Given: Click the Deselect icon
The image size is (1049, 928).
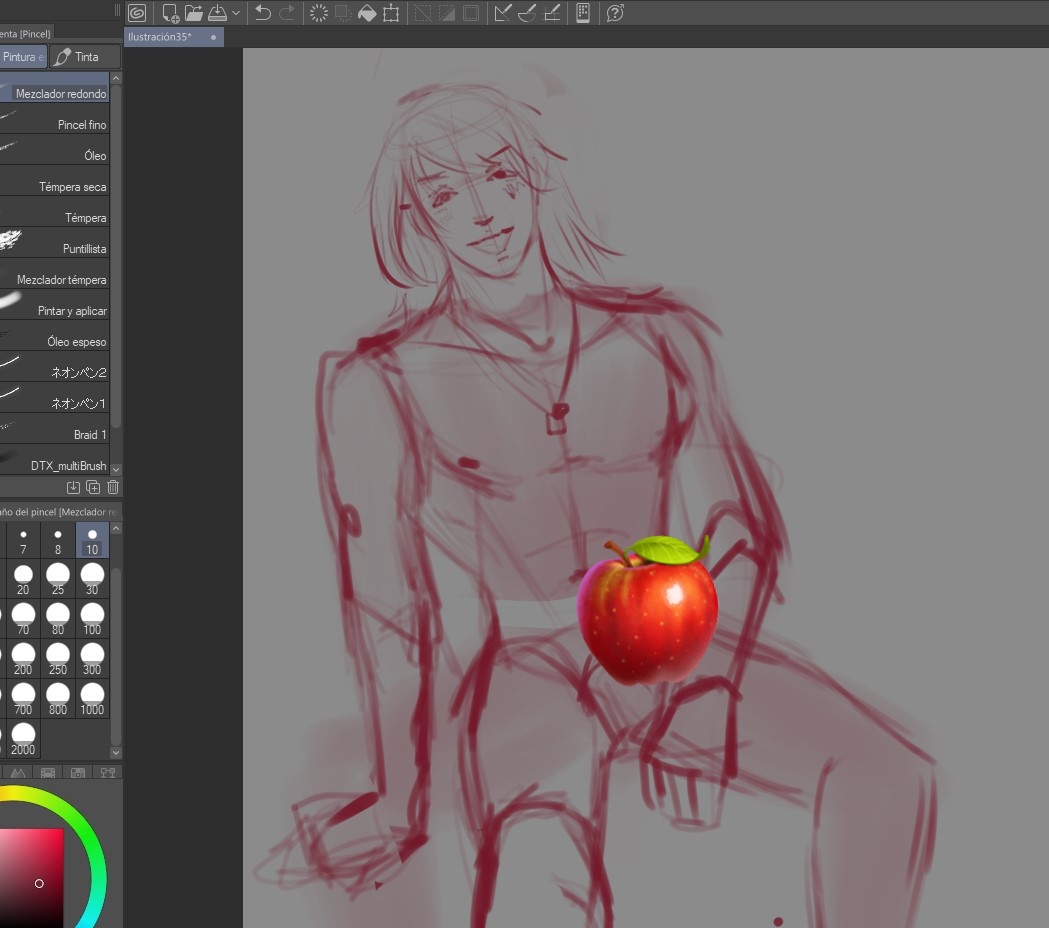Looking at the screenshot, I should (423, 13).
